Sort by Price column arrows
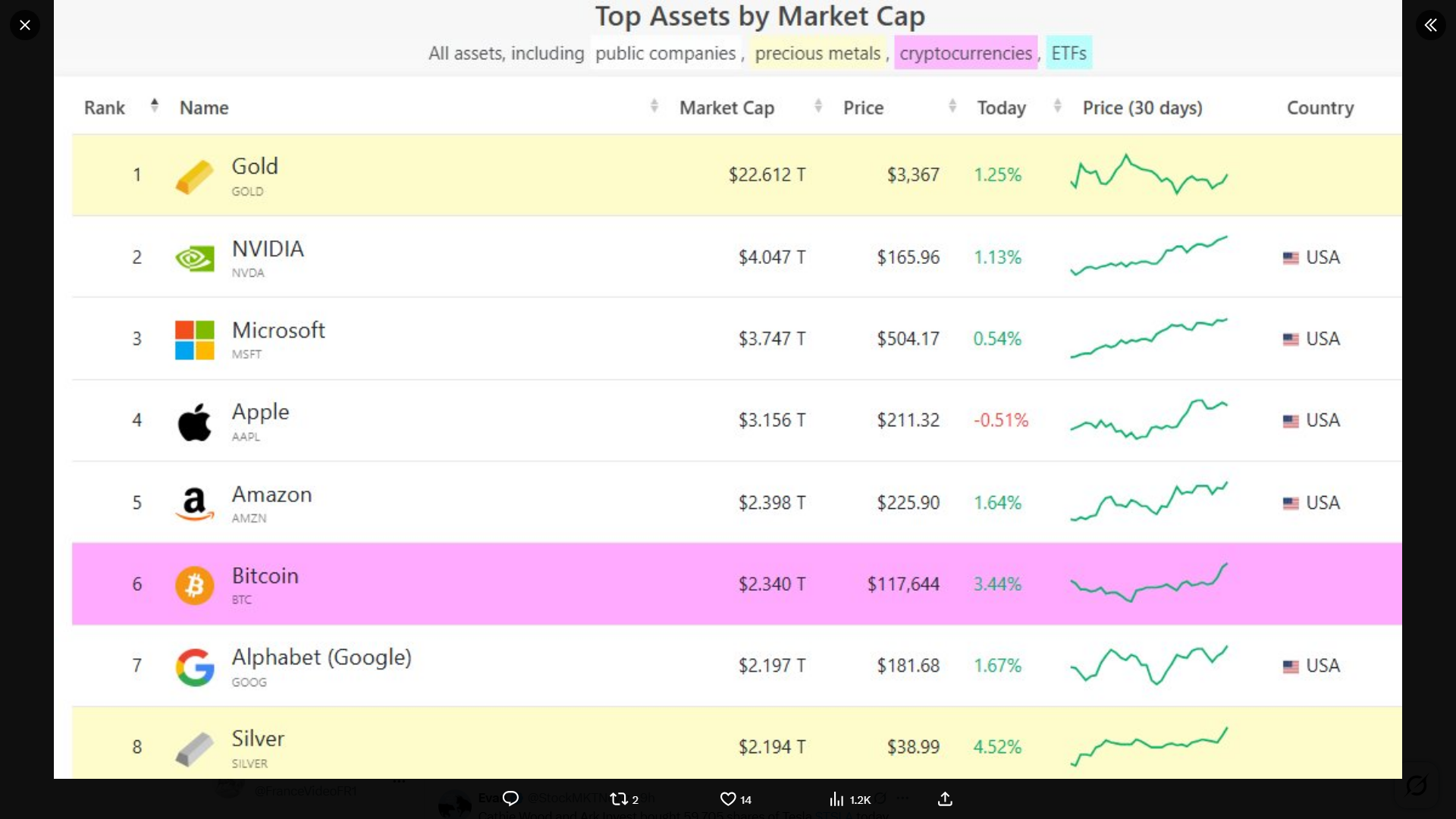The image size is (1456, 819). point(952,106)
